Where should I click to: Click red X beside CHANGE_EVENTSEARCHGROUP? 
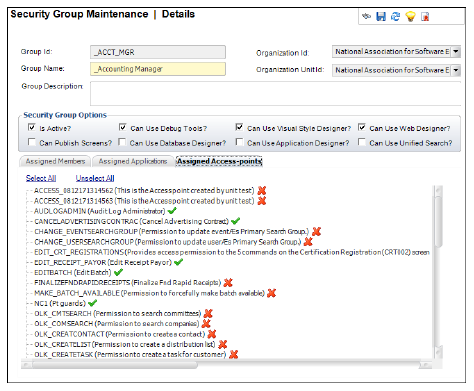click(x=316, y=231)
